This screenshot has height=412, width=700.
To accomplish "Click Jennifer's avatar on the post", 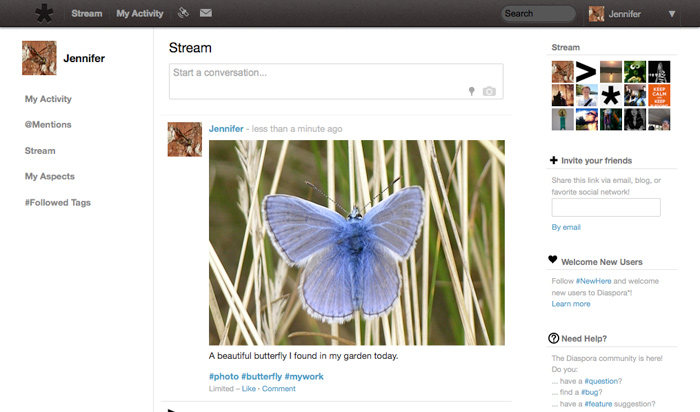I will 185,139.
